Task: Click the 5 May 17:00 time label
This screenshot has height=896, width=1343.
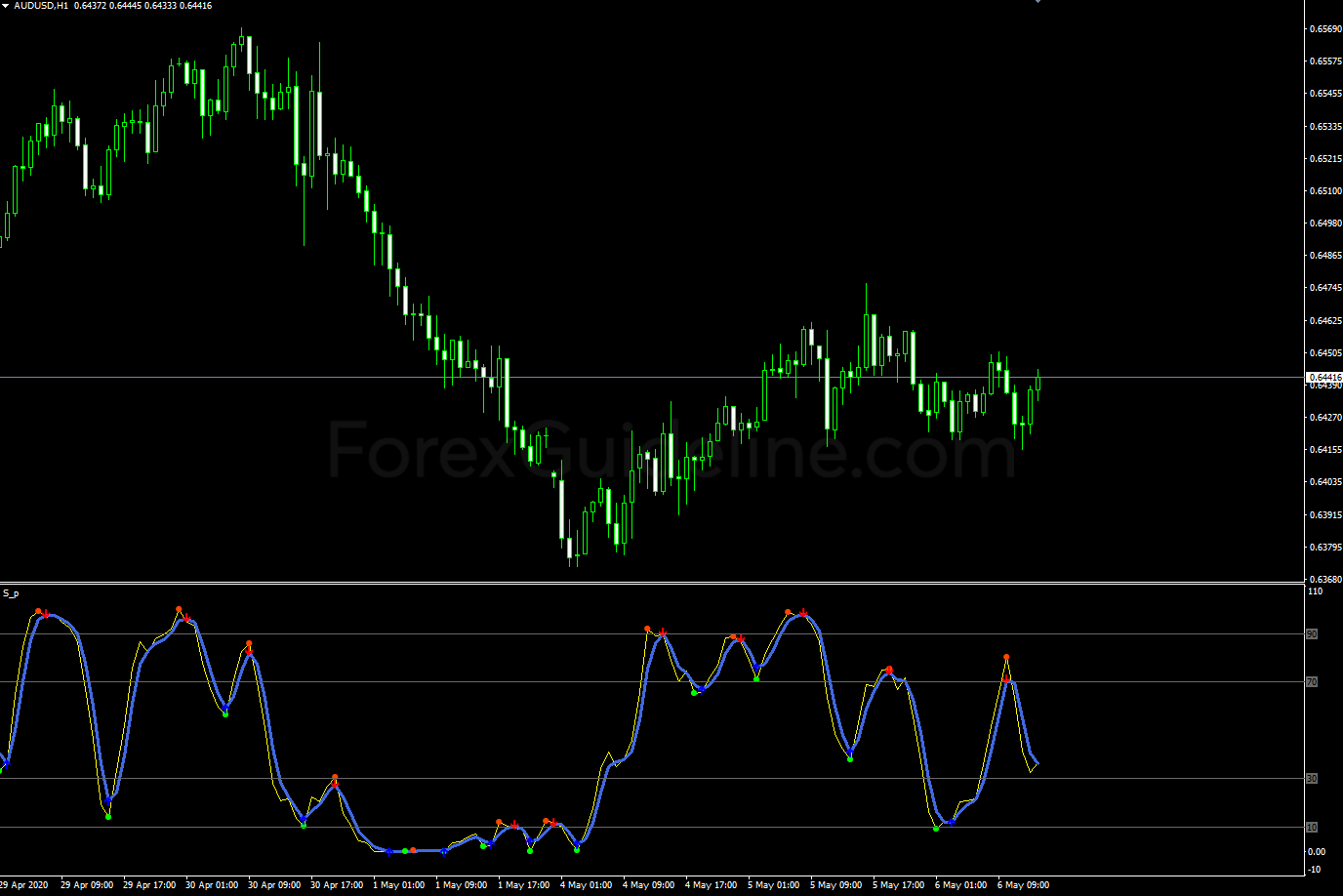Action: (x=898, y=885)
